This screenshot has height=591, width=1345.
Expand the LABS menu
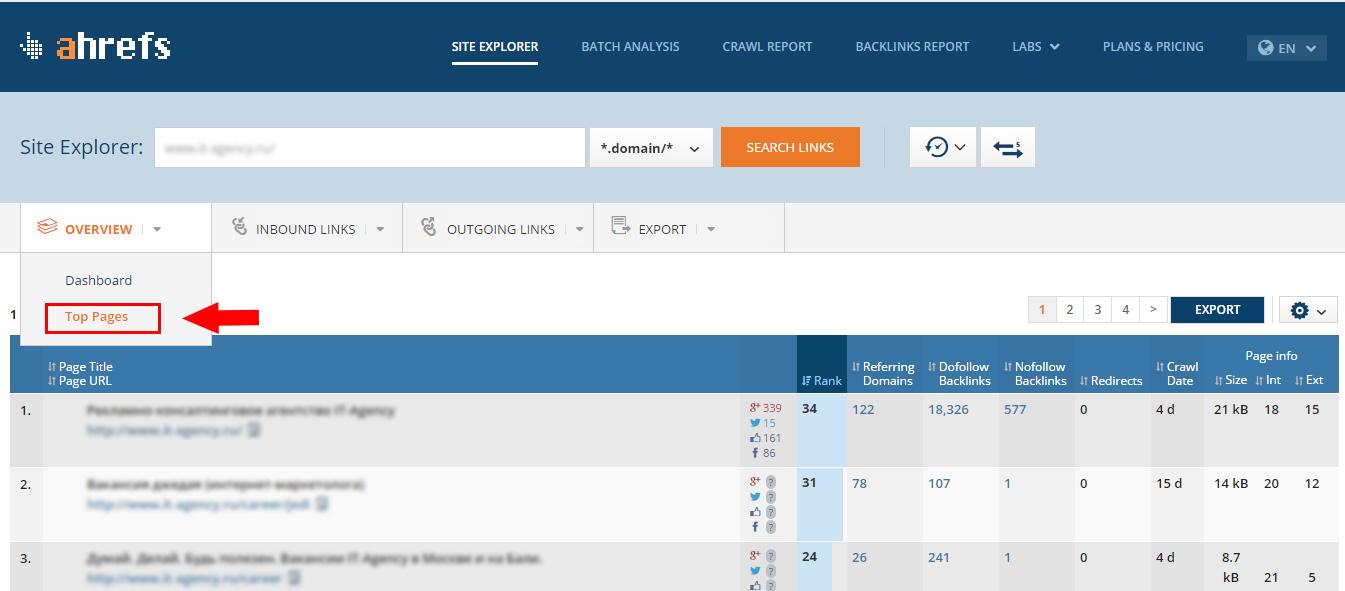[1035, 46]
